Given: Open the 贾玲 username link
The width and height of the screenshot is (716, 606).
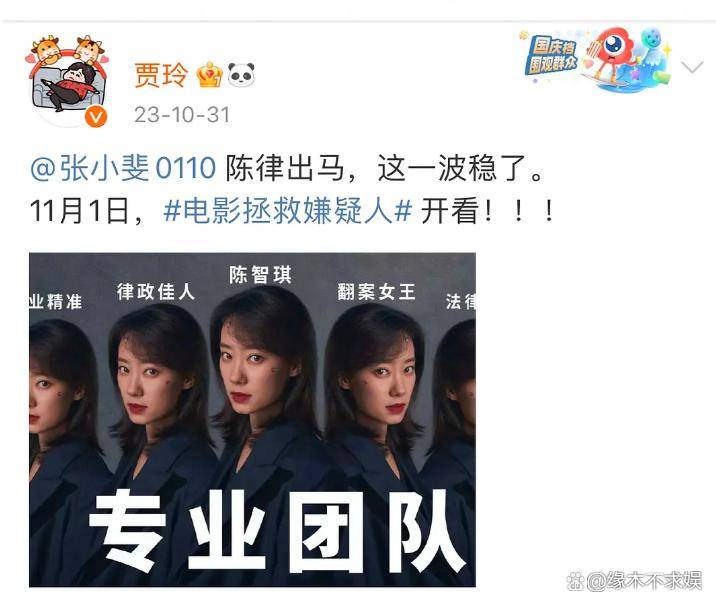Looking at the screenshot, I should (x=161, y=75).
